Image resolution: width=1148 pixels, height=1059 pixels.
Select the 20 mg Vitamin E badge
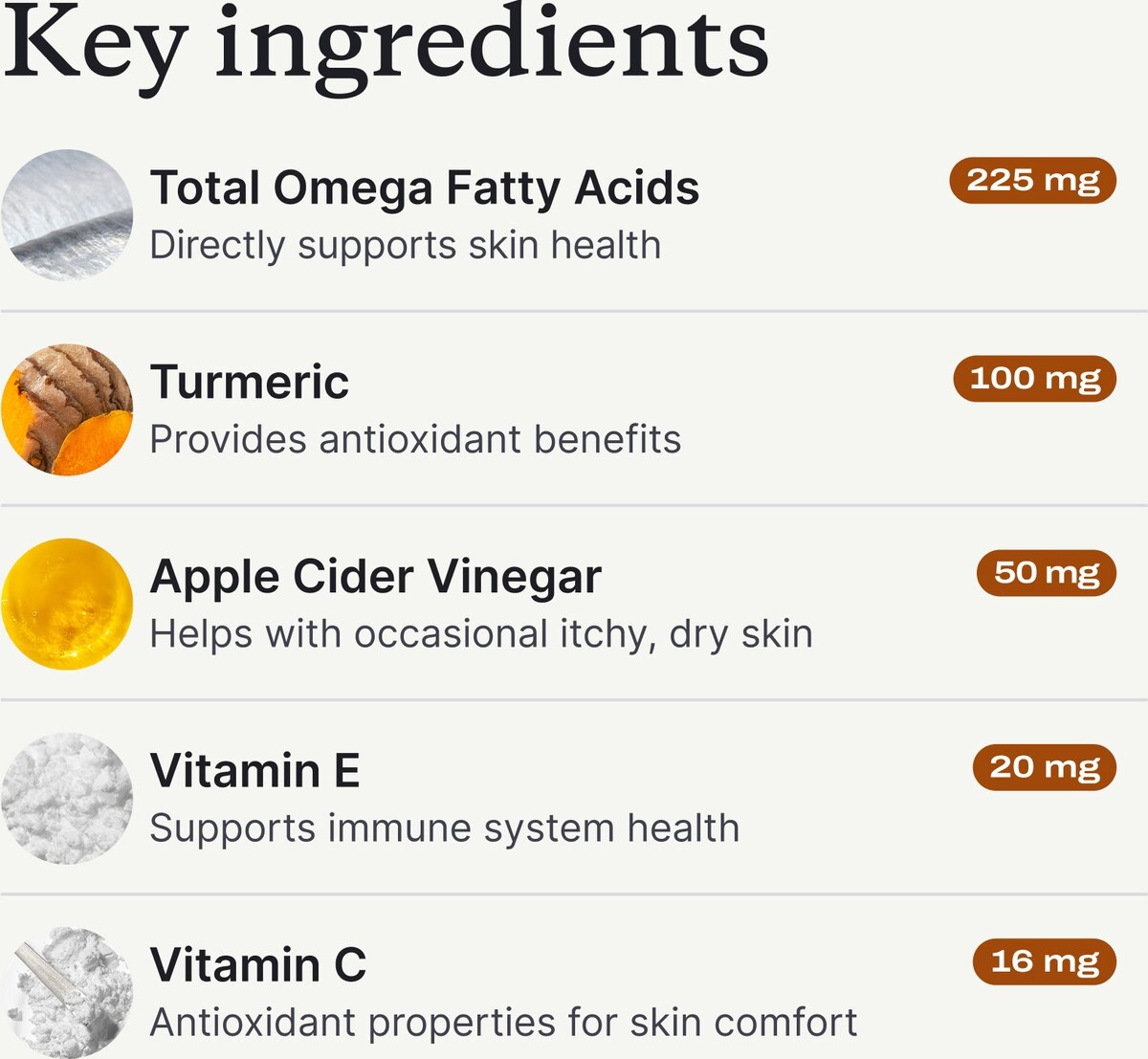click(x=1045, y=767)
